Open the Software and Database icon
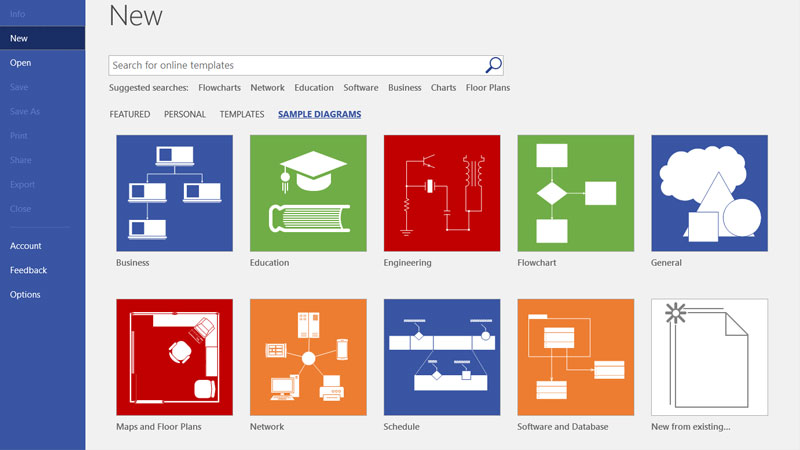800x450 pixels. pos(575,357)
